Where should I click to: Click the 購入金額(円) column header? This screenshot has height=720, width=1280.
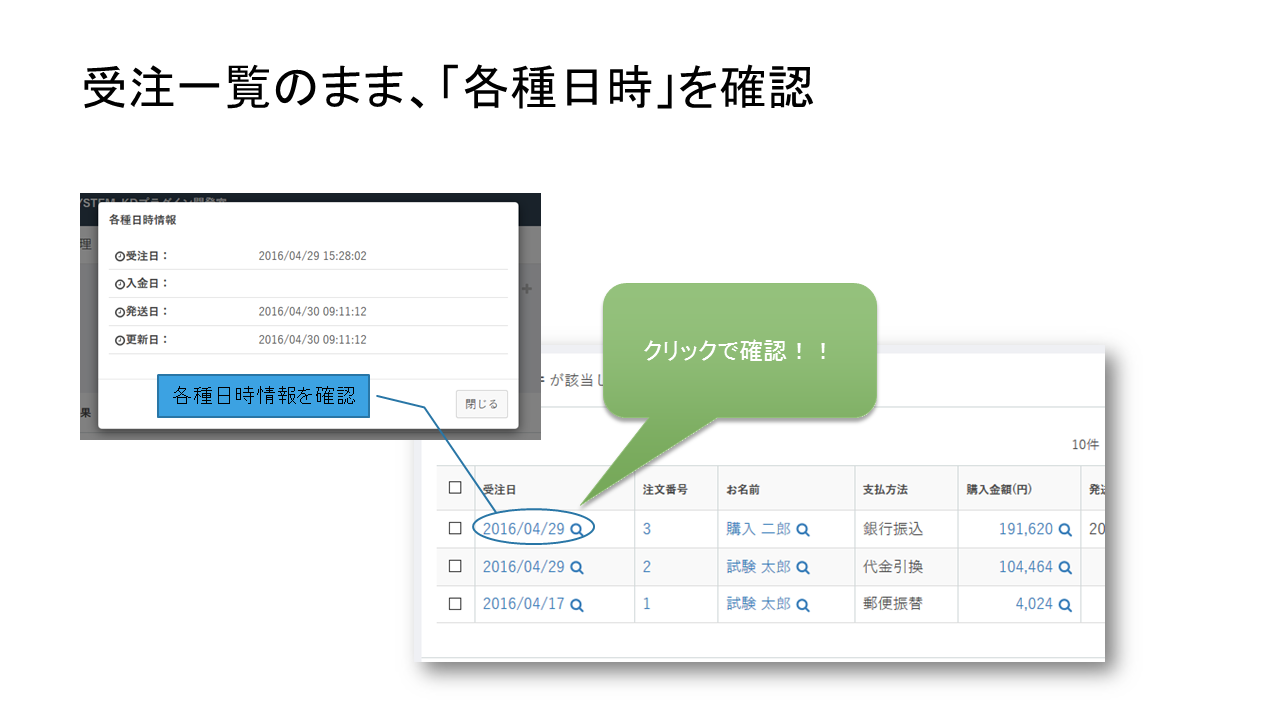point(999,490)
